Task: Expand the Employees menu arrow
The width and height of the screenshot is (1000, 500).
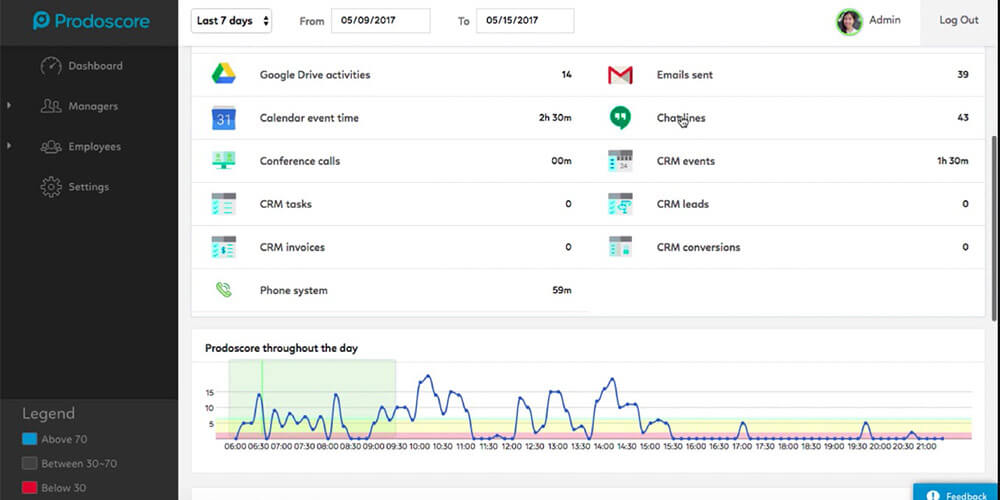Action: (9, 146)
